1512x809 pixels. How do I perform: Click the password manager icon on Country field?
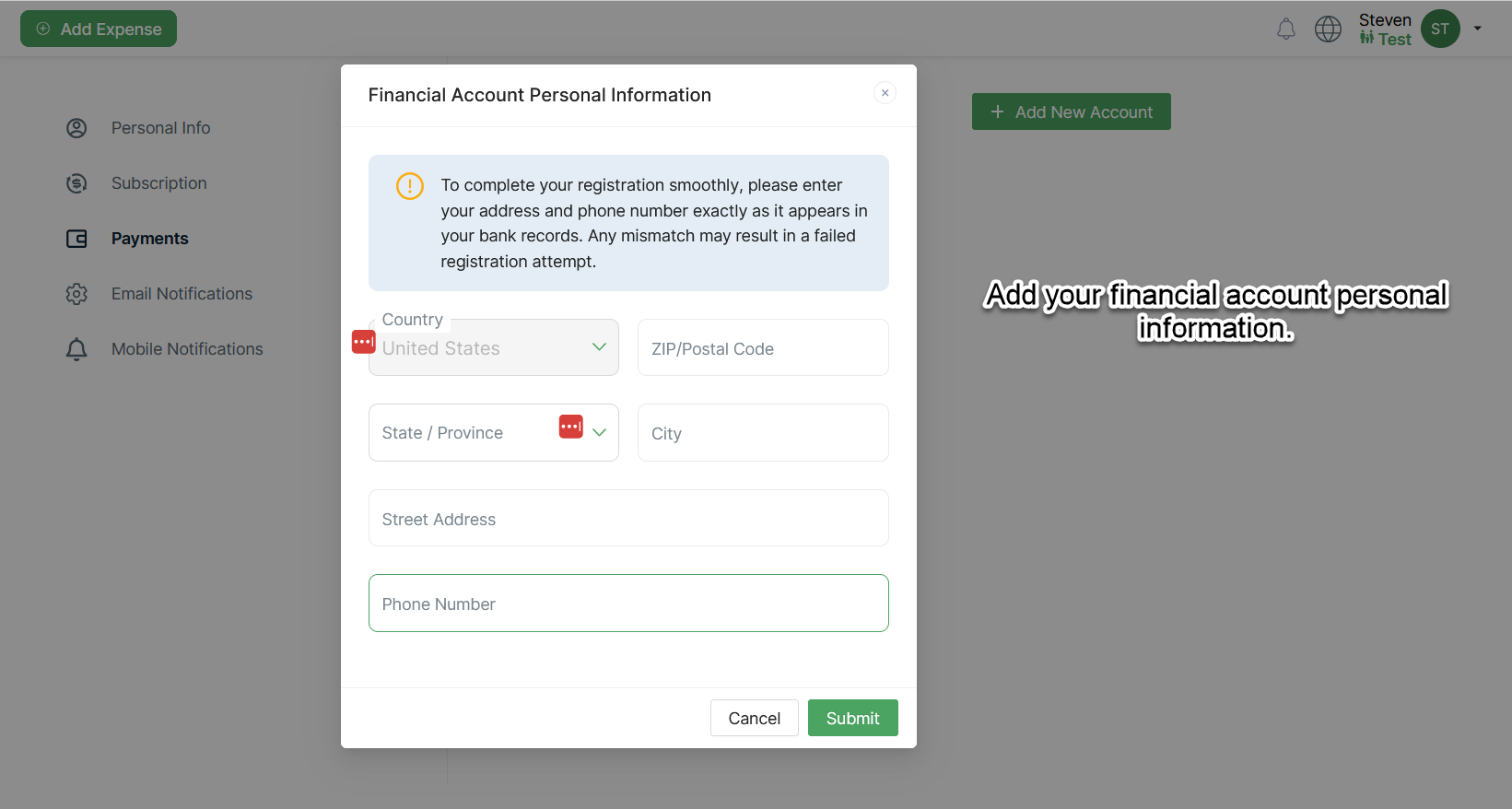click(x=364, y=342)
